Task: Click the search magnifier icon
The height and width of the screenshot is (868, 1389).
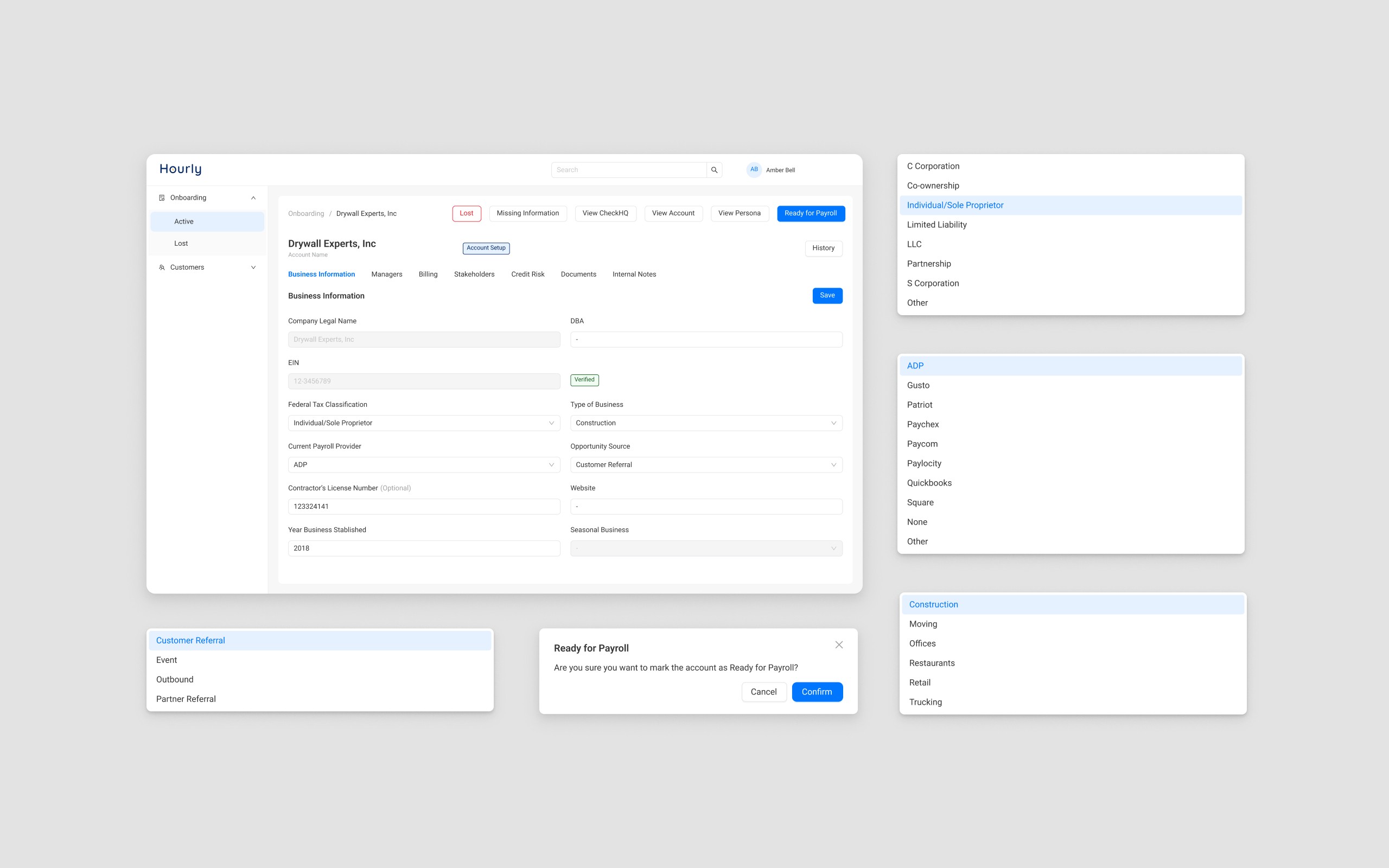Action: [714, 170]
